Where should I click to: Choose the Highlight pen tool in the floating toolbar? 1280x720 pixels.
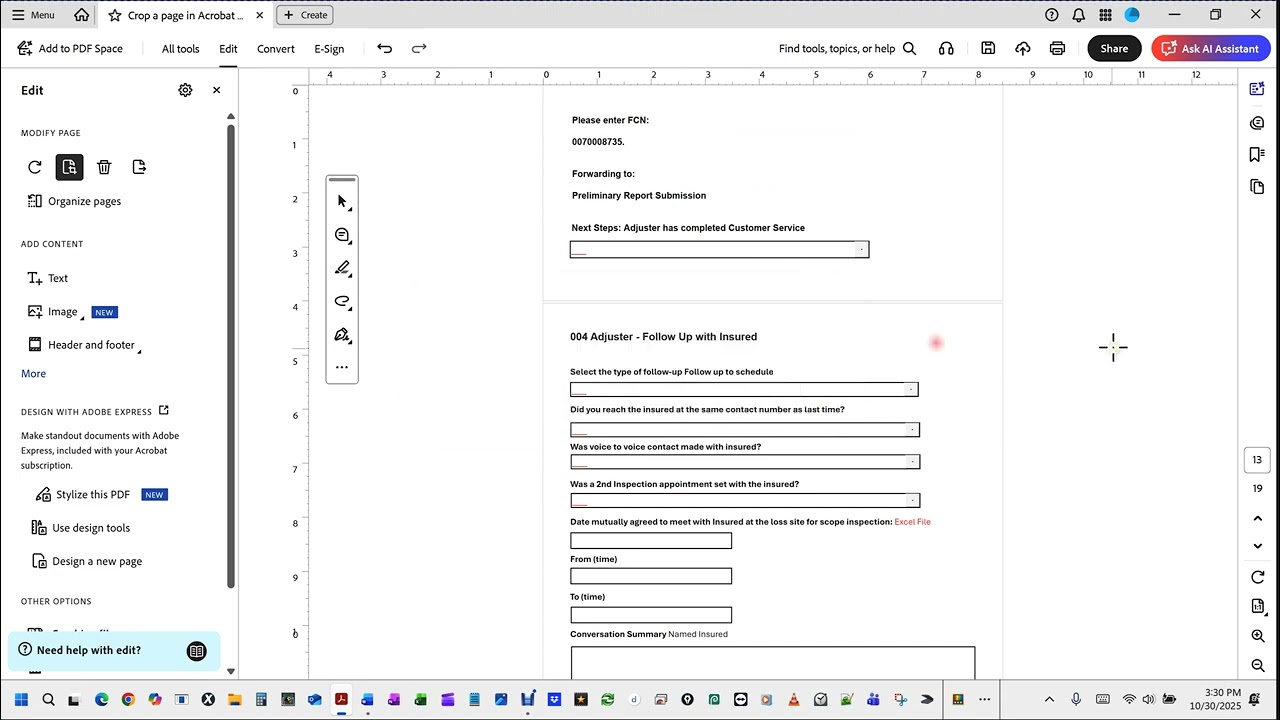342,268
